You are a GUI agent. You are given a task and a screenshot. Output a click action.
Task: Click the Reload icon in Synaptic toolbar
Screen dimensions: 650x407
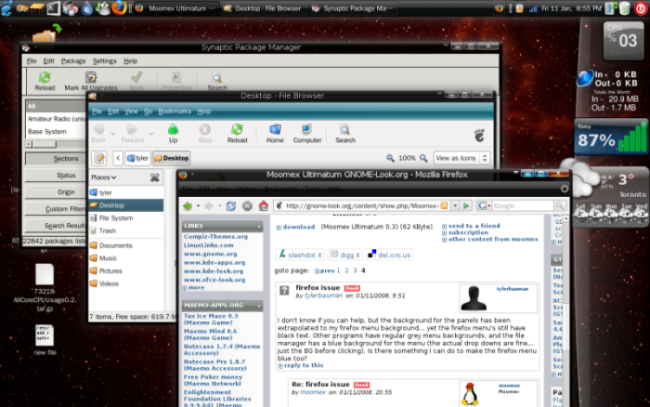coord(44,78)
